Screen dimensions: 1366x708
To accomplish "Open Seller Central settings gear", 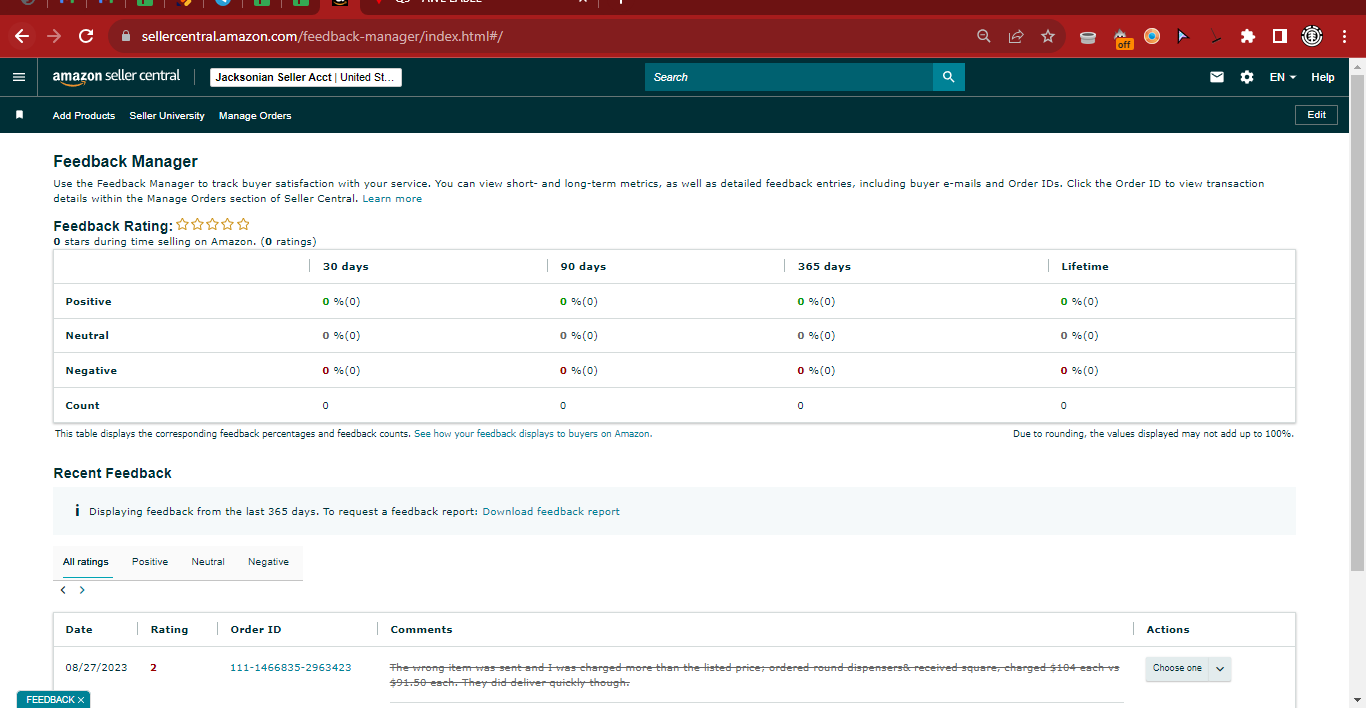I will 1247,77.
